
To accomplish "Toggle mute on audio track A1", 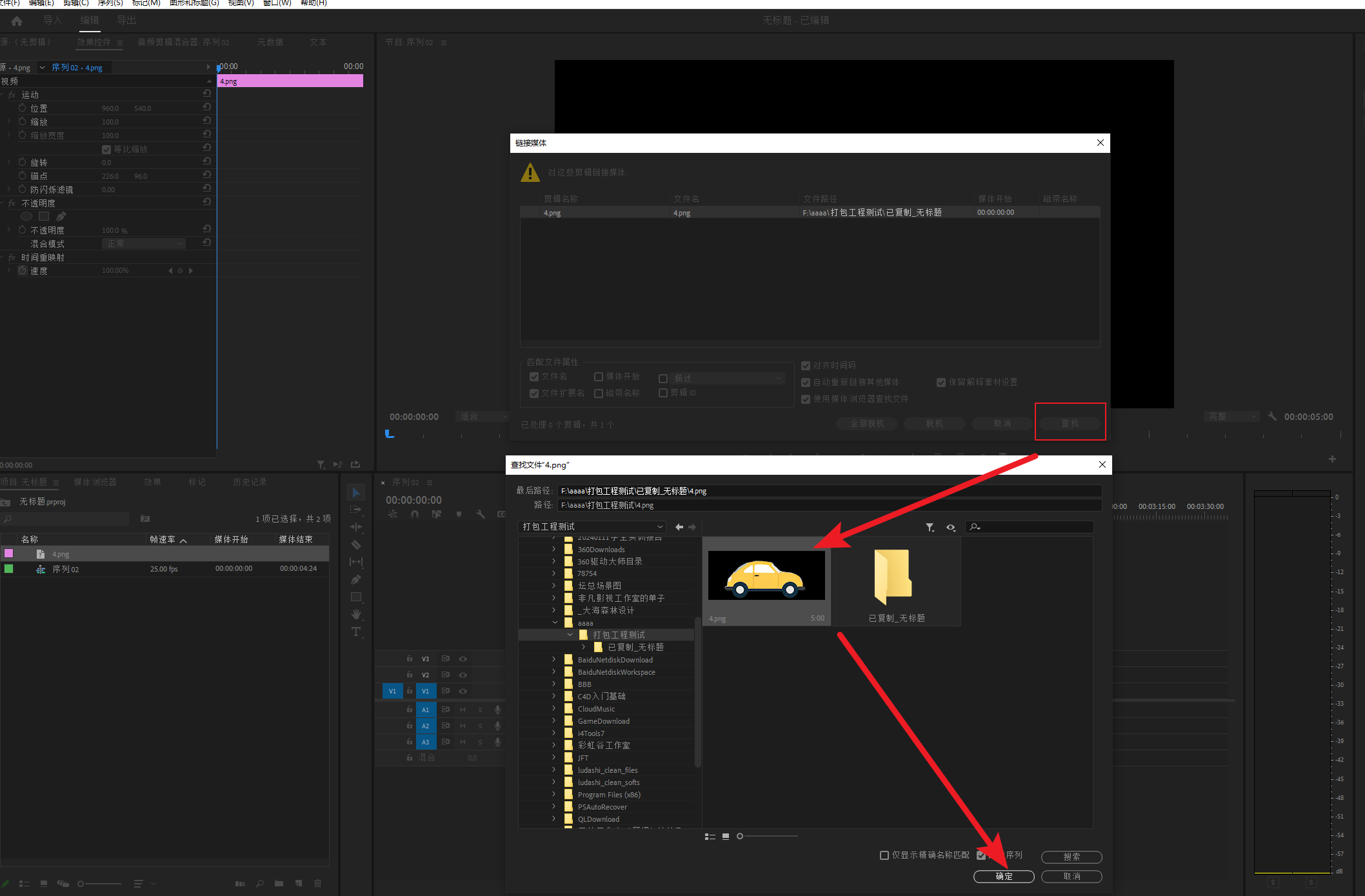I will pos(463,710).
